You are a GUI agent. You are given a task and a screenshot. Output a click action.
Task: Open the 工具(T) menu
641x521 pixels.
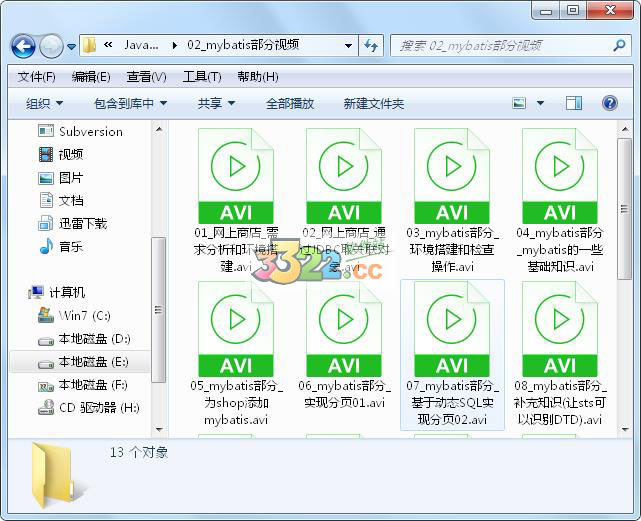(202, 76)
